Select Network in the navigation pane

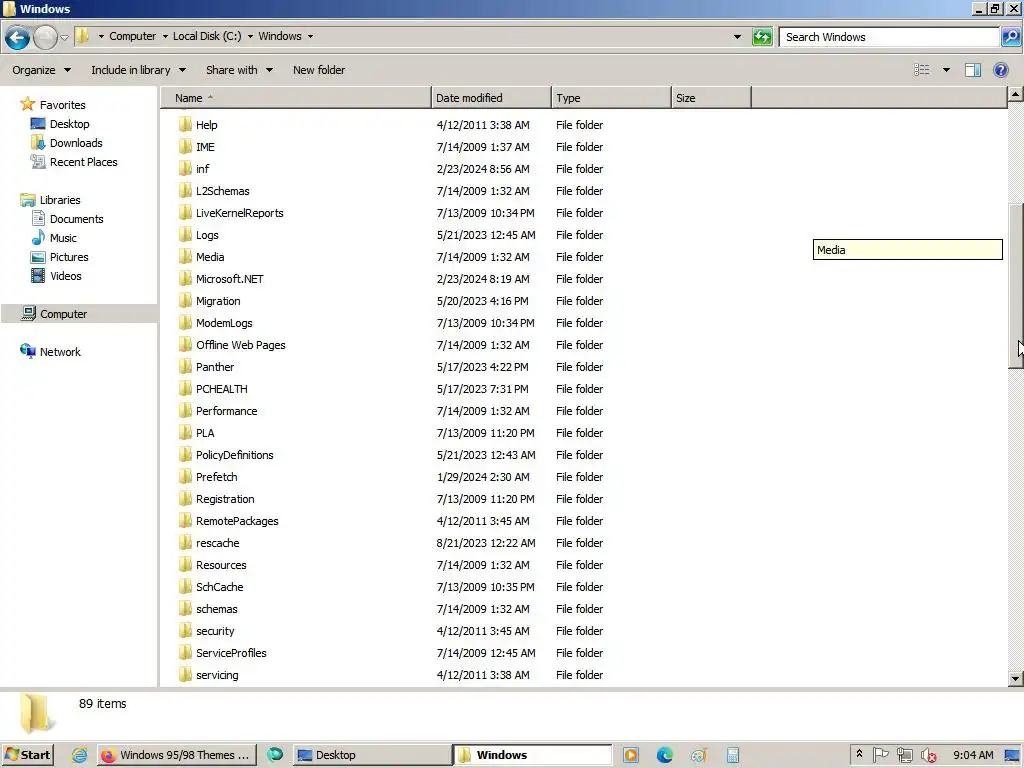60,351
